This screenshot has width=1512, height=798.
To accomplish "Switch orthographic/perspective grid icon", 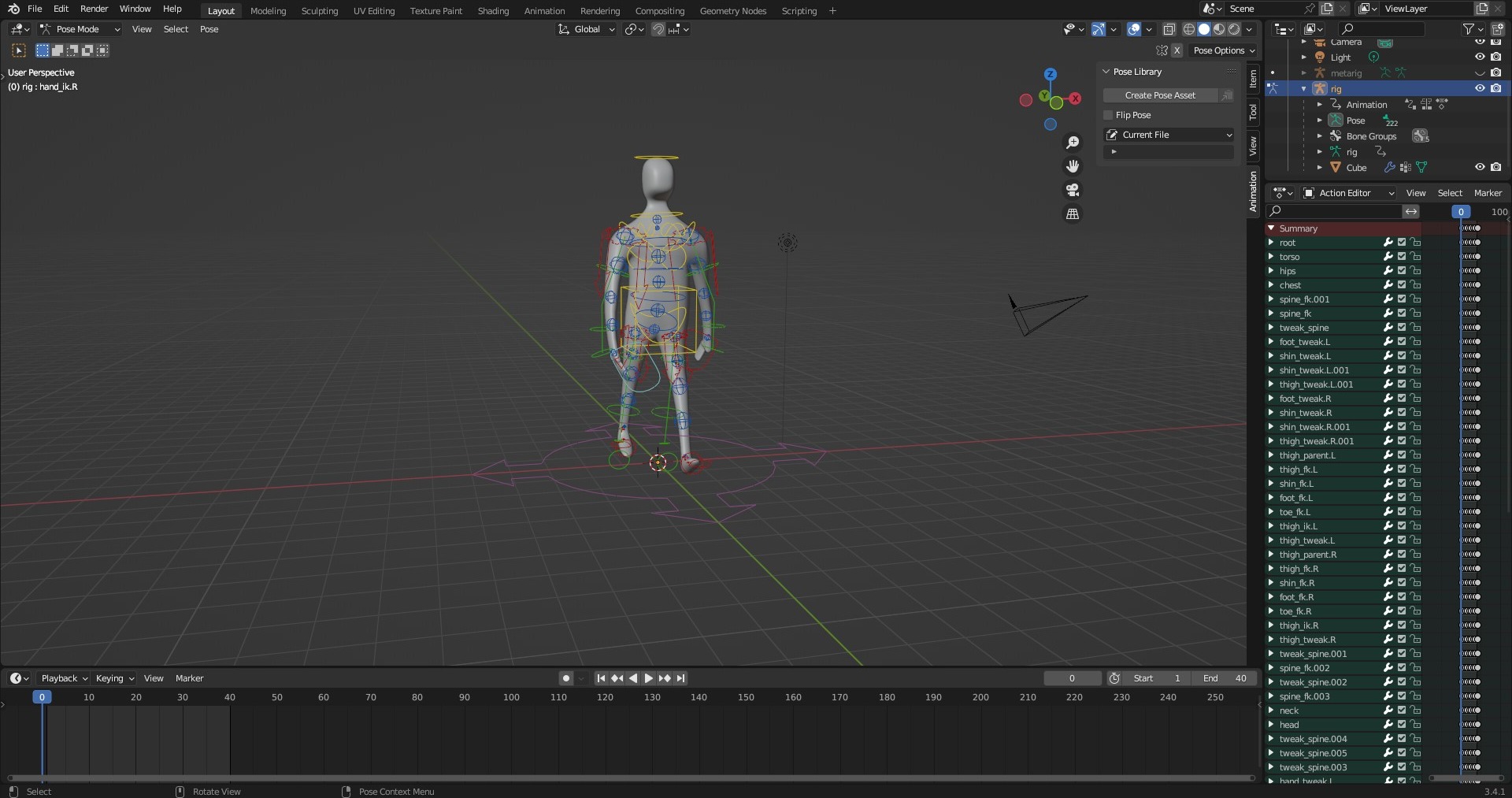I will [1073, 213].
